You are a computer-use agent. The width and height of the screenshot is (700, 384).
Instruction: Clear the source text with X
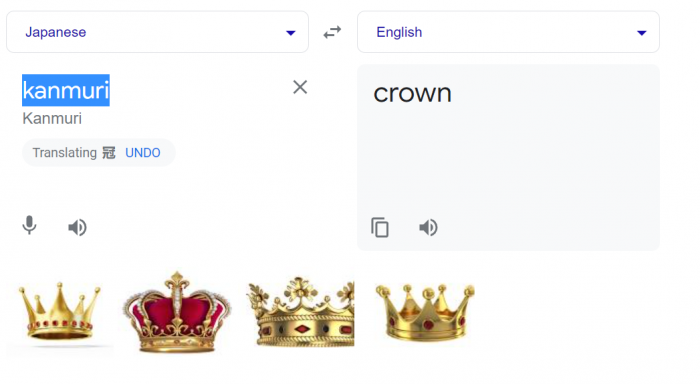[300, 87]
